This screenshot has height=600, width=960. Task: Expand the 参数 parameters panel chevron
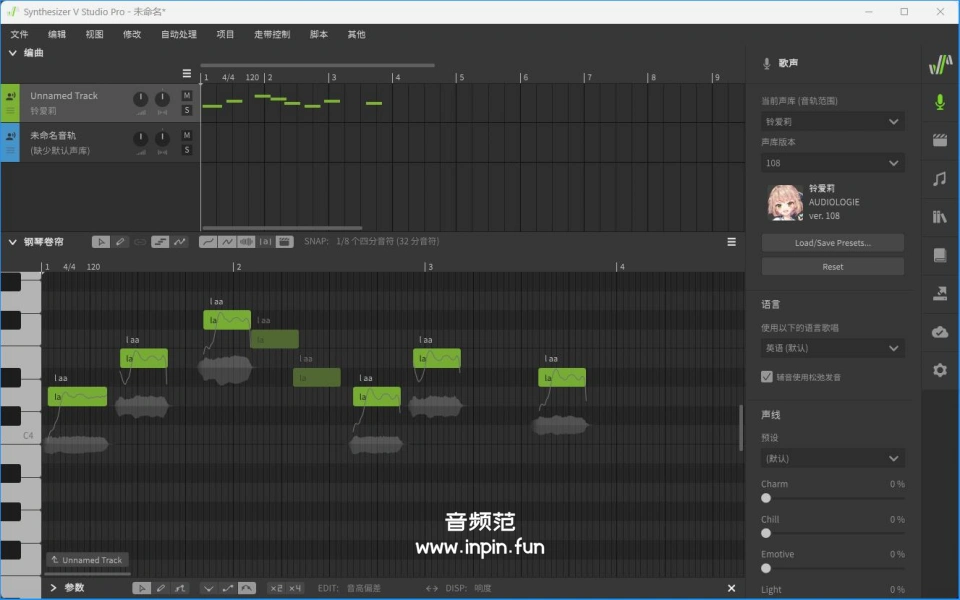pos(53,588)
